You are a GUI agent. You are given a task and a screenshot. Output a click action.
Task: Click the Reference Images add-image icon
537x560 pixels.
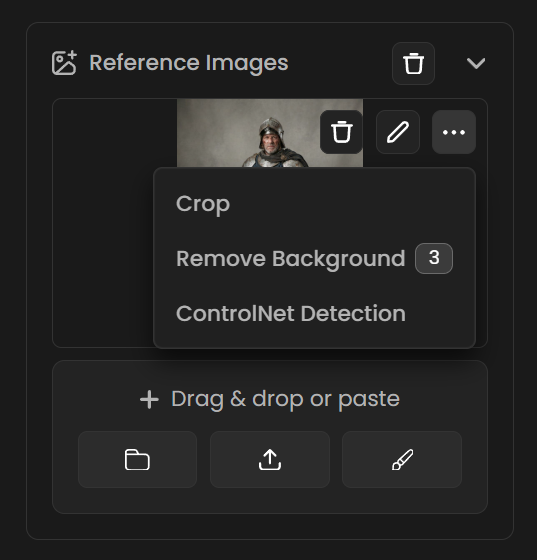[64, 63]
